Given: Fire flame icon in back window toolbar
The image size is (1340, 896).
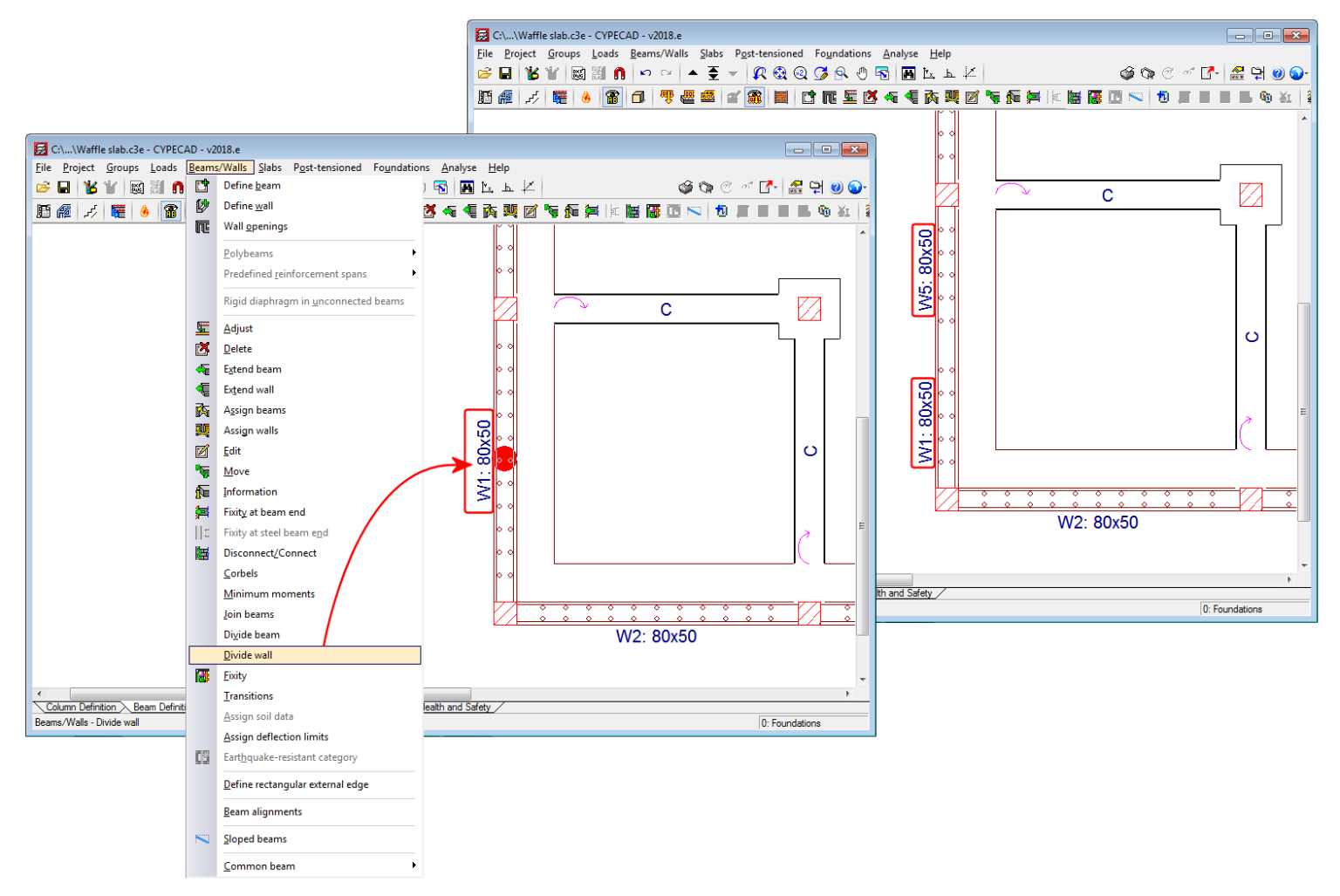Looking at the screenshot, I should coord(585,97).
